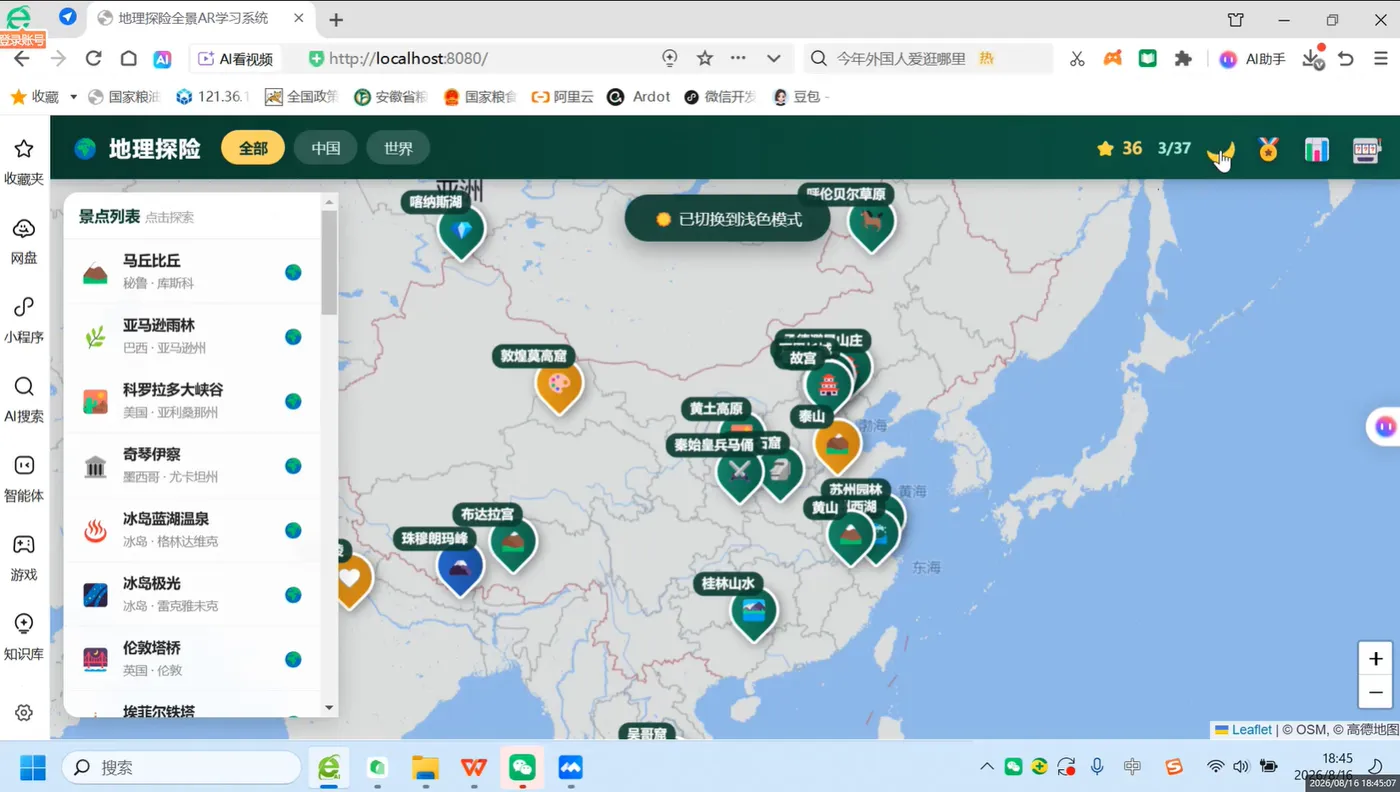Viewport: 1400px width, 792px height.
Task: Open the bar chart statistics icon
Action: 1317,149
